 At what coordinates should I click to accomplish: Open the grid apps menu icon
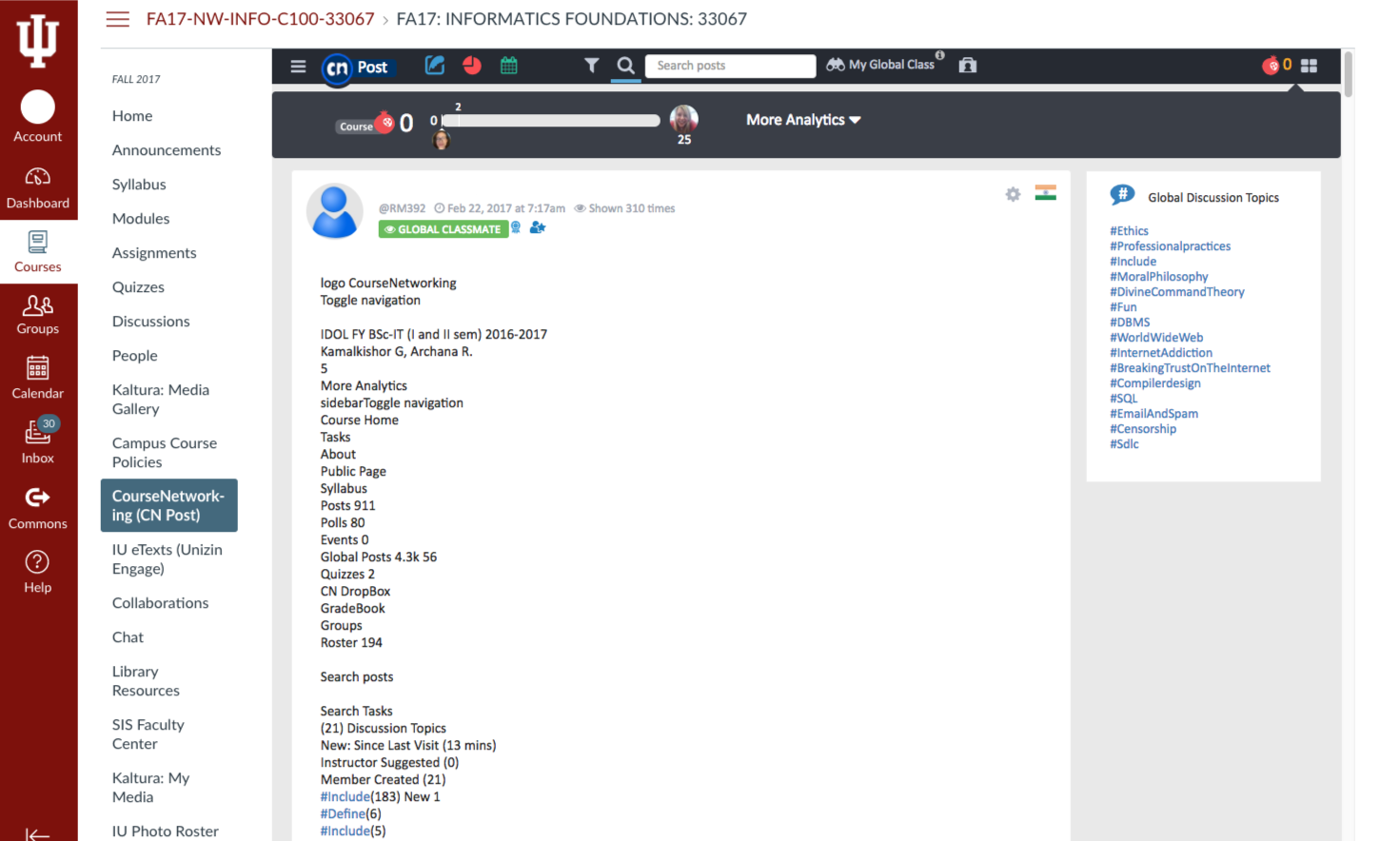coord(1310,66)
